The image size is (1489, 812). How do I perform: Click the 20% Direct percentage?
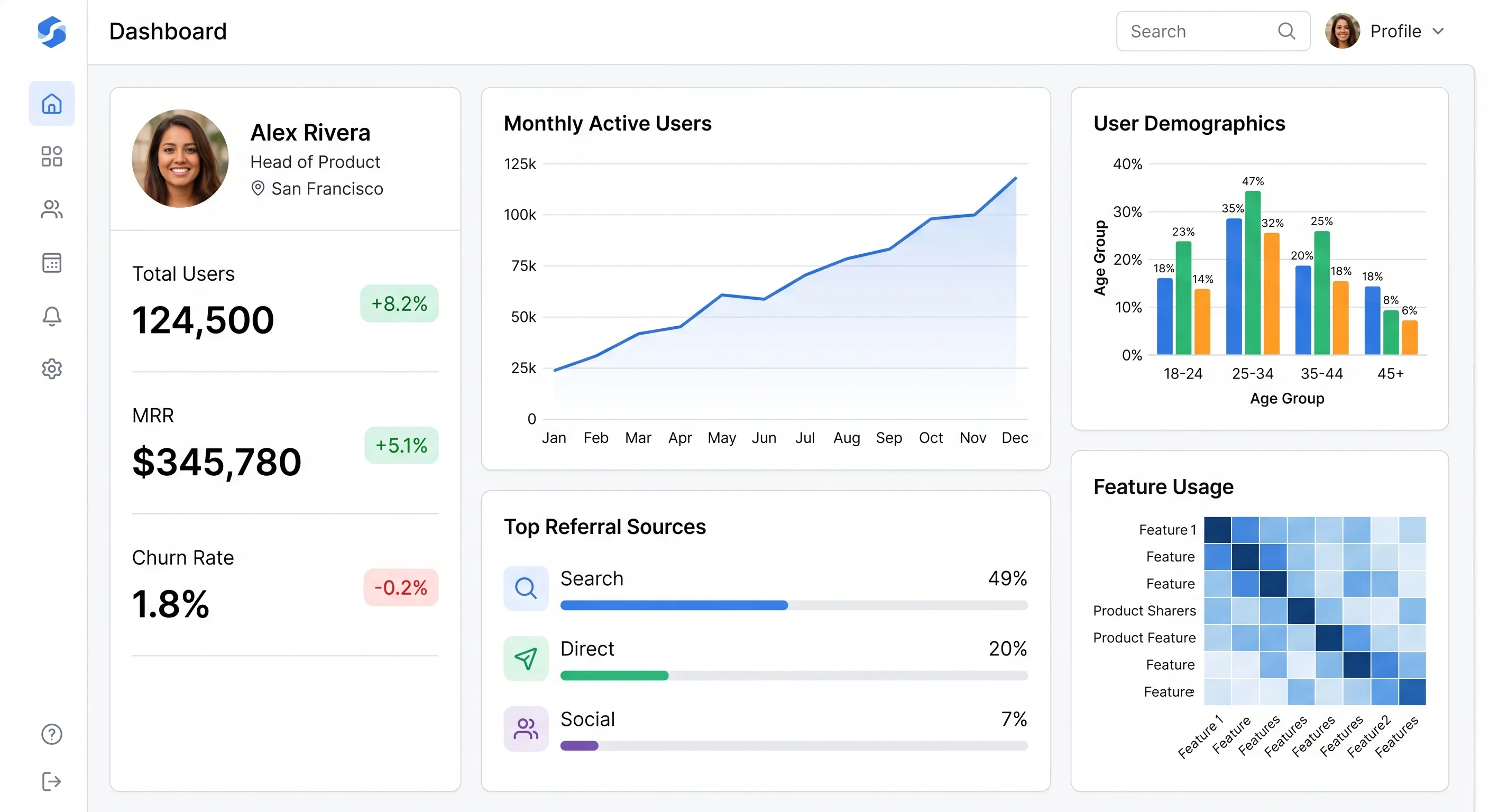tap(1007, 649)
